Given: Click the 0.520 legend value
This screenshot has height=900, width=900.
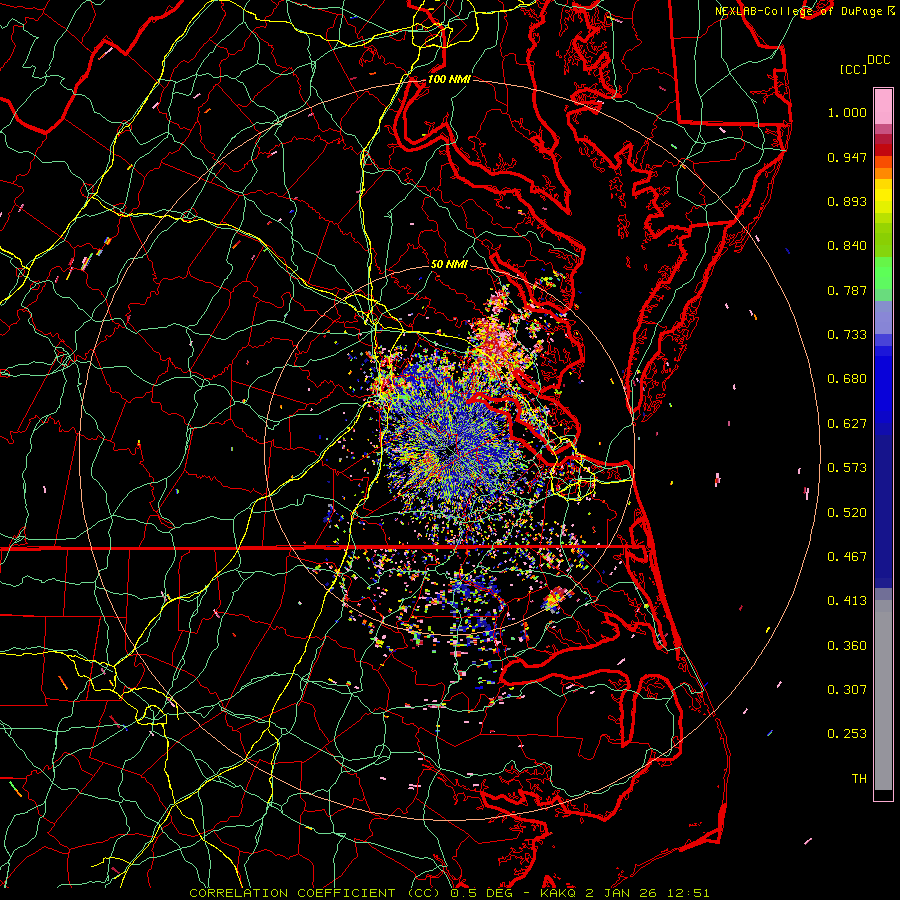Looking at the screenshot, I should click(847, 513).
